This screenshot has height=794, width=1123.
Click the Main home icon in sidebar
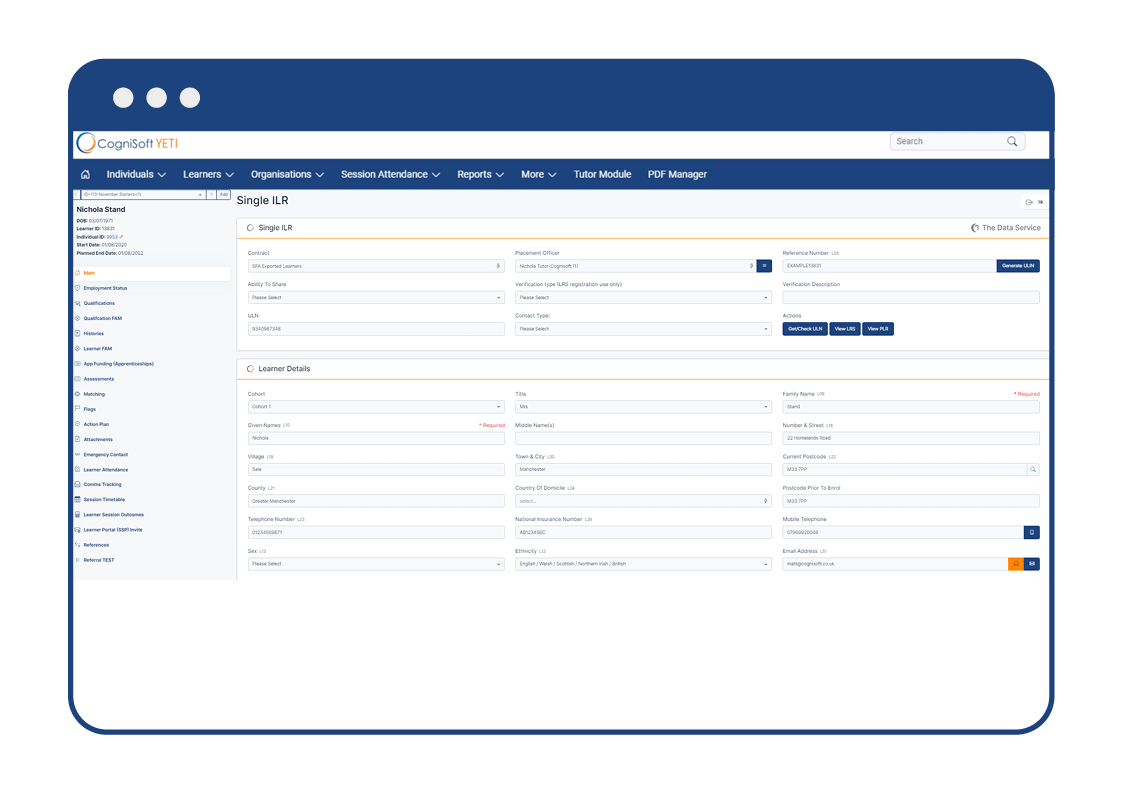[77, 273]
